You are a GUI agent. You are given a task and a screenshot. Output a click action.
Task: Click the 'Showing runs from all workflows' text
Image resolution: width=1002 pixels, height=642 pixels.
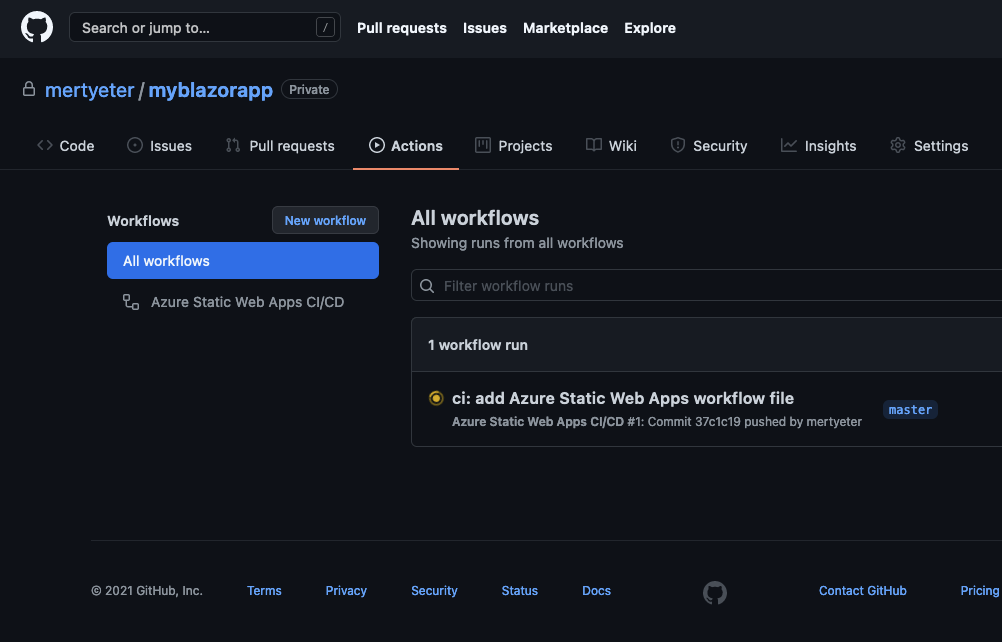tap(517, 243)
